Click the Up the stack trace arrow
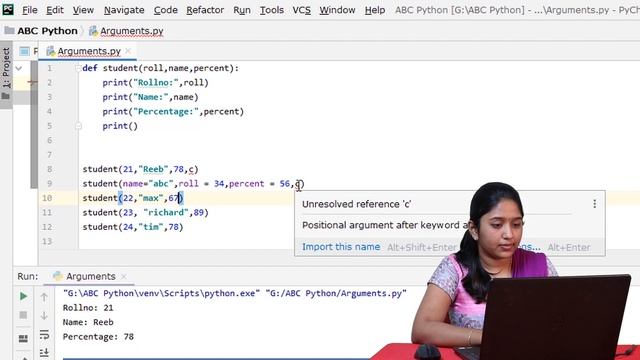Image resolution: width=640 pixels, height=360 pixels. (44, 297)
